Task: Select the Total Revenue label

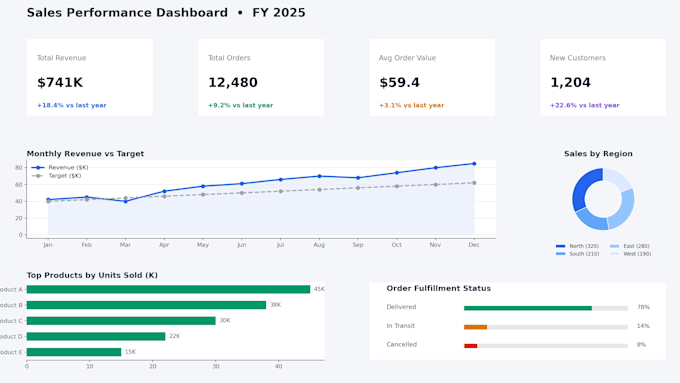Action: 62,58
